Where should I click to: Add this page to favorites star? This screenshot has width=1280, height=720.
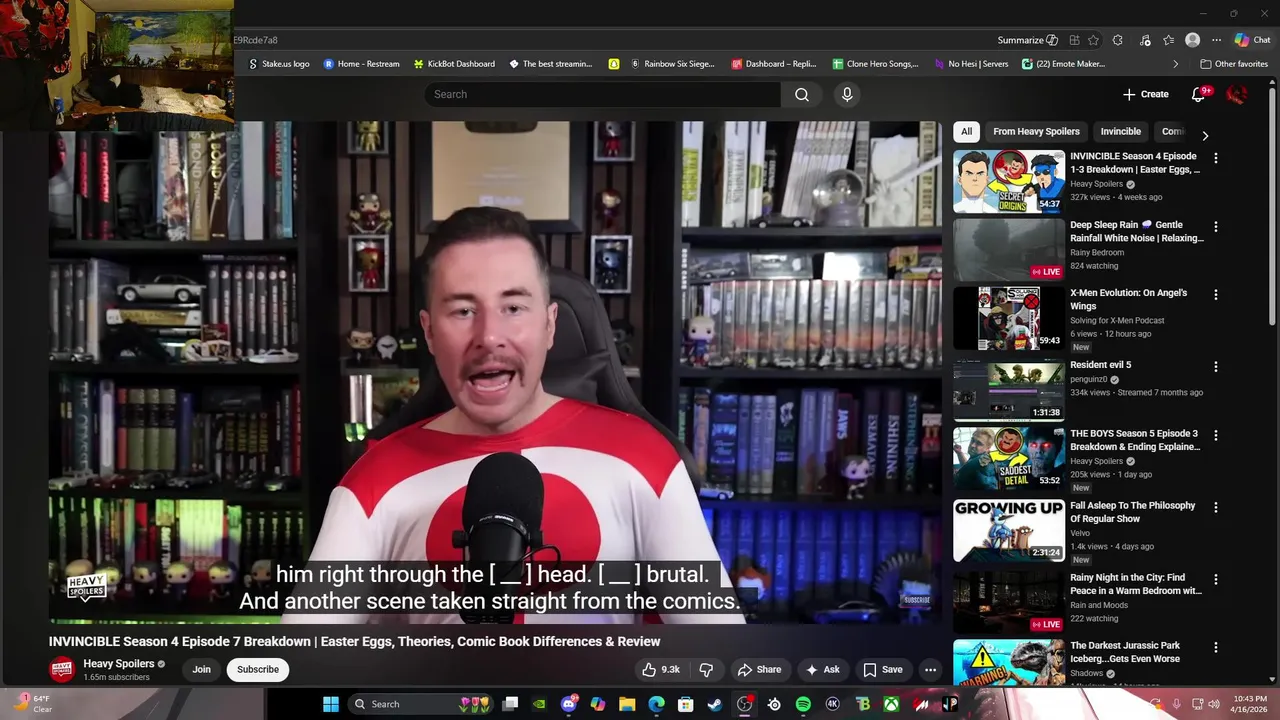coord(1094,40)
